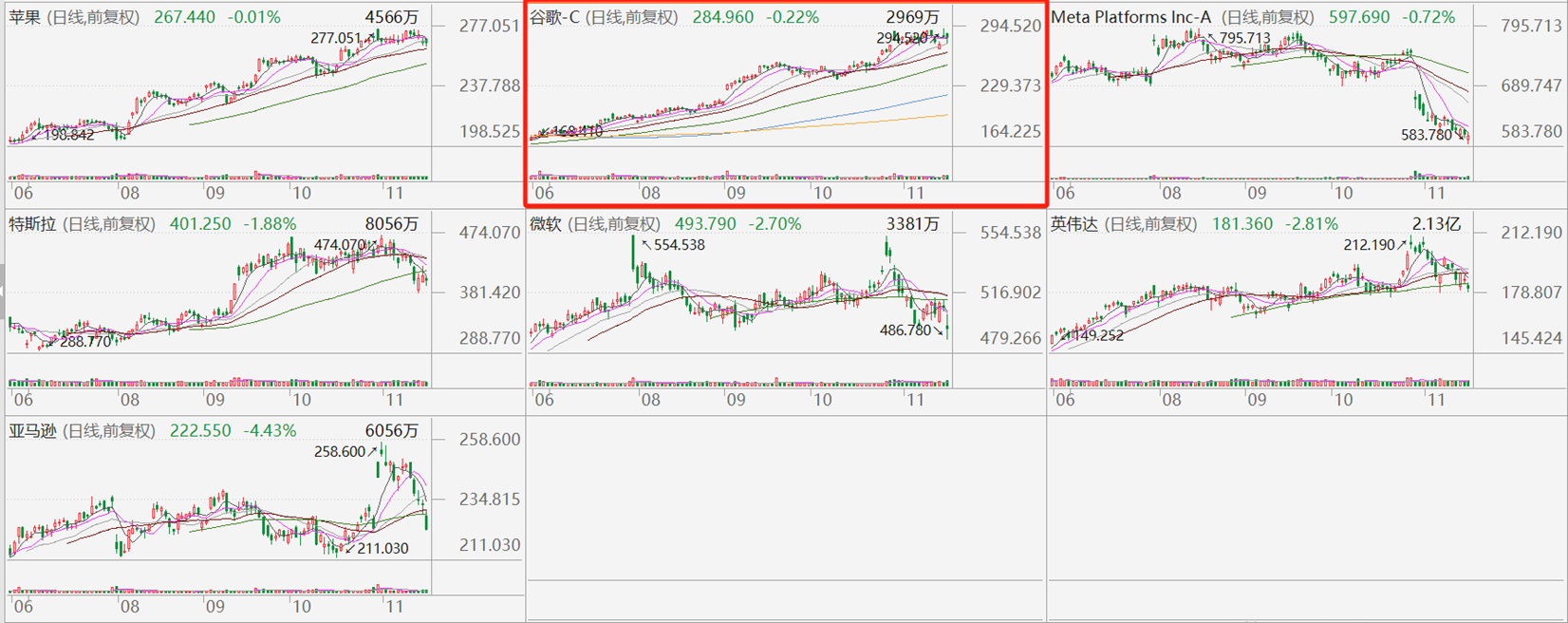Click the 795.713 high label on Meta chart
This screenshot has width=1568, height=623.
click(1243, 39)
